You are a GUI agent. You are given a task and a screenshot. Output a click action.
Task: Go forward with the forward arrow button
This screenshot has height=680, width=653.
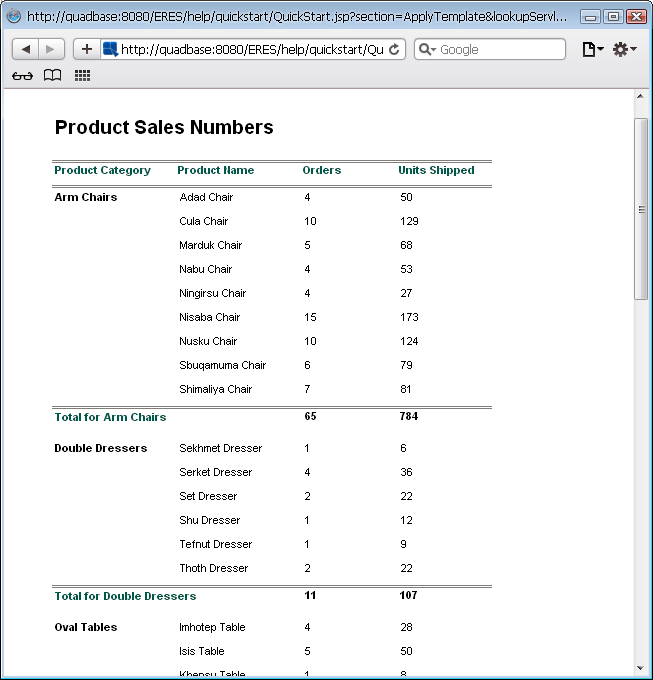pos(51,49)
